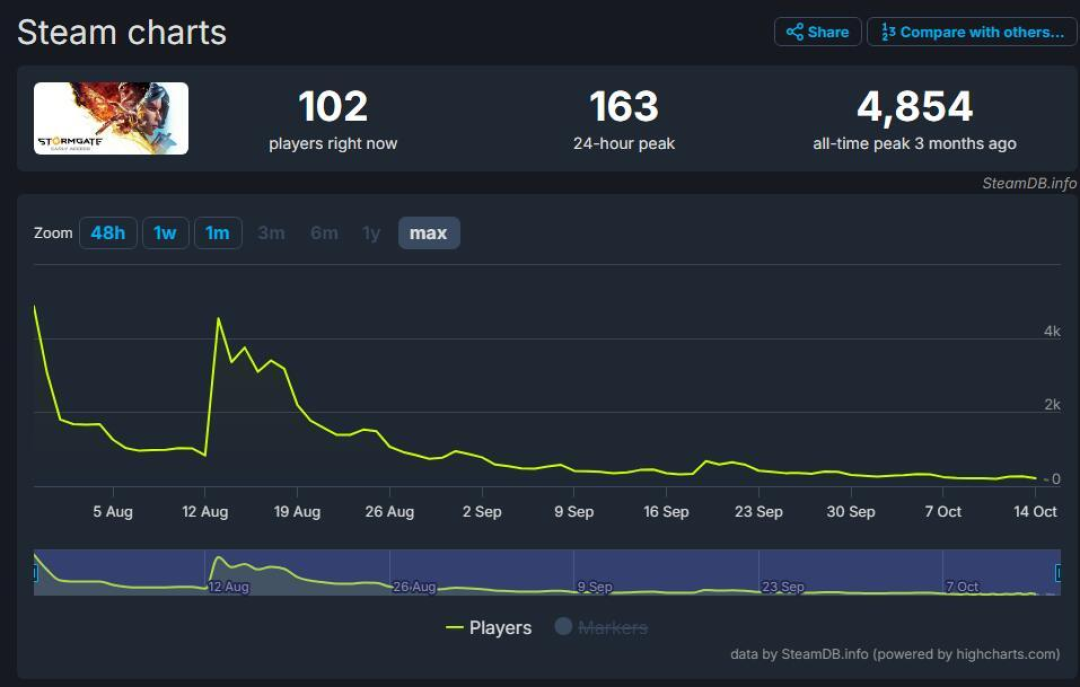Screen dimensions: 1080x687
Task: Click the 9 Sep main axis label
Action: click(574, 511)
